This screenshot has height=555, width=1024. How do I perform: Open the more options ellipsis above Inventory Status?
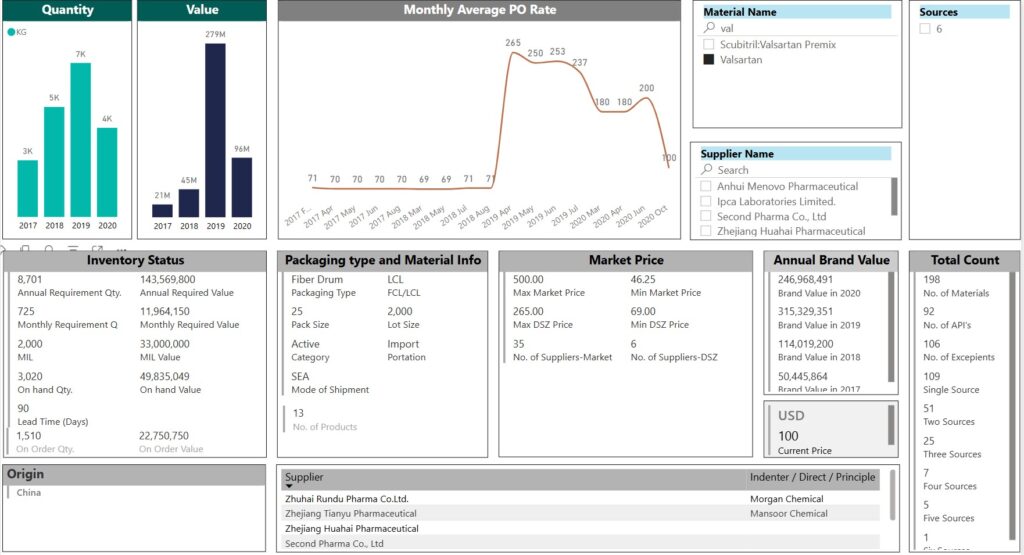pyautogui.click(x=121, y=249)
